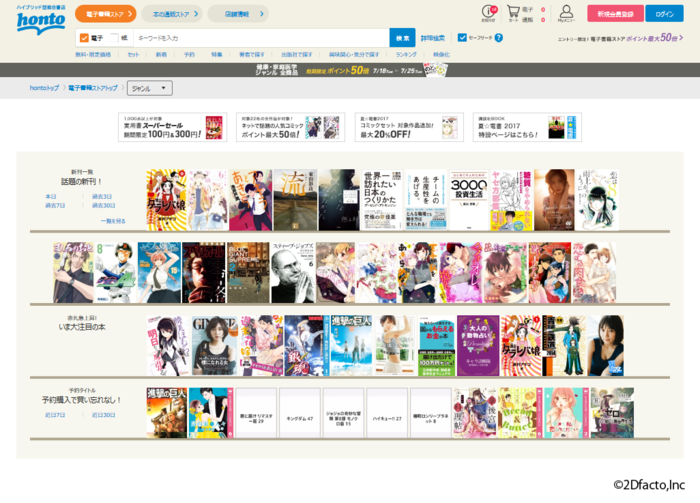Viewport: 700px width, 503px height.
Task: Open 進撃の巨人 cover in 予約 row
Action: 167,413
